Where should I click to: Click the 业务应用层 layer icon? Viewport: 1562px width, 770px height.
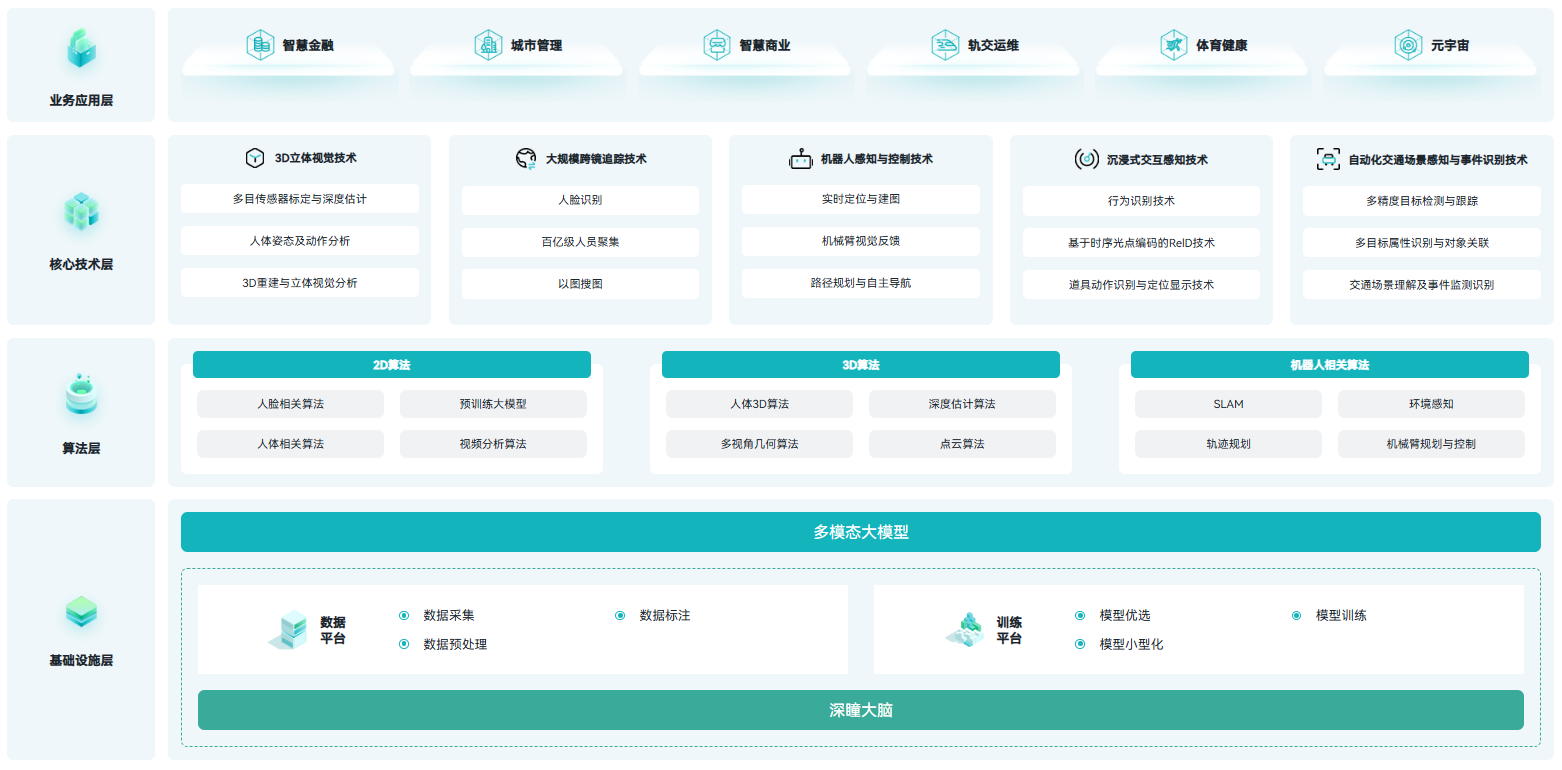(81, 48)
